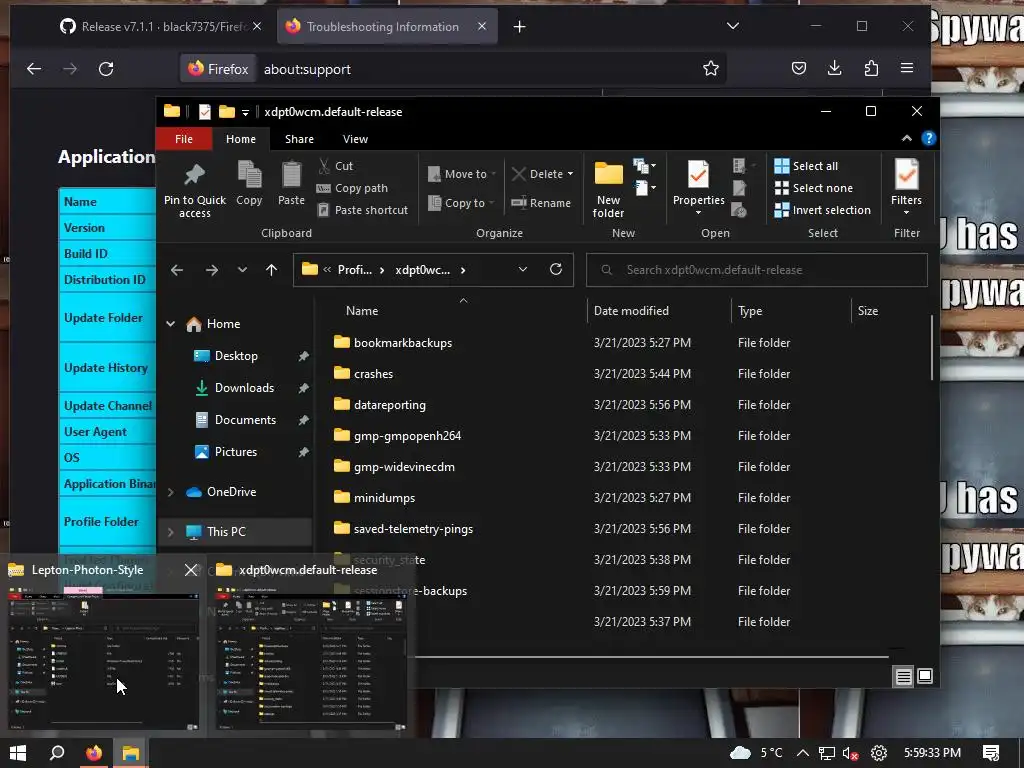The height and width of the screenshot is (768, 1024).
Task: Click the Copy icon in Clipboard group
Action: 249,184
